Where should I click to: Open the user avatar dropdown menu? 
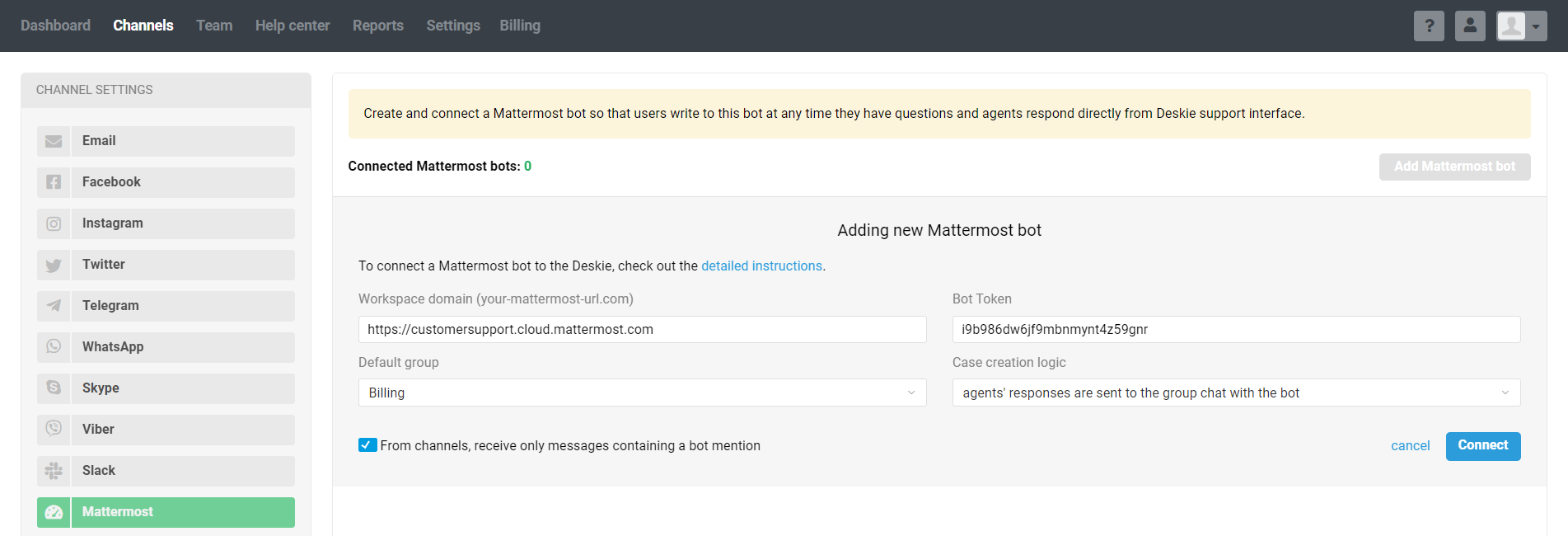coord(1521,26)
